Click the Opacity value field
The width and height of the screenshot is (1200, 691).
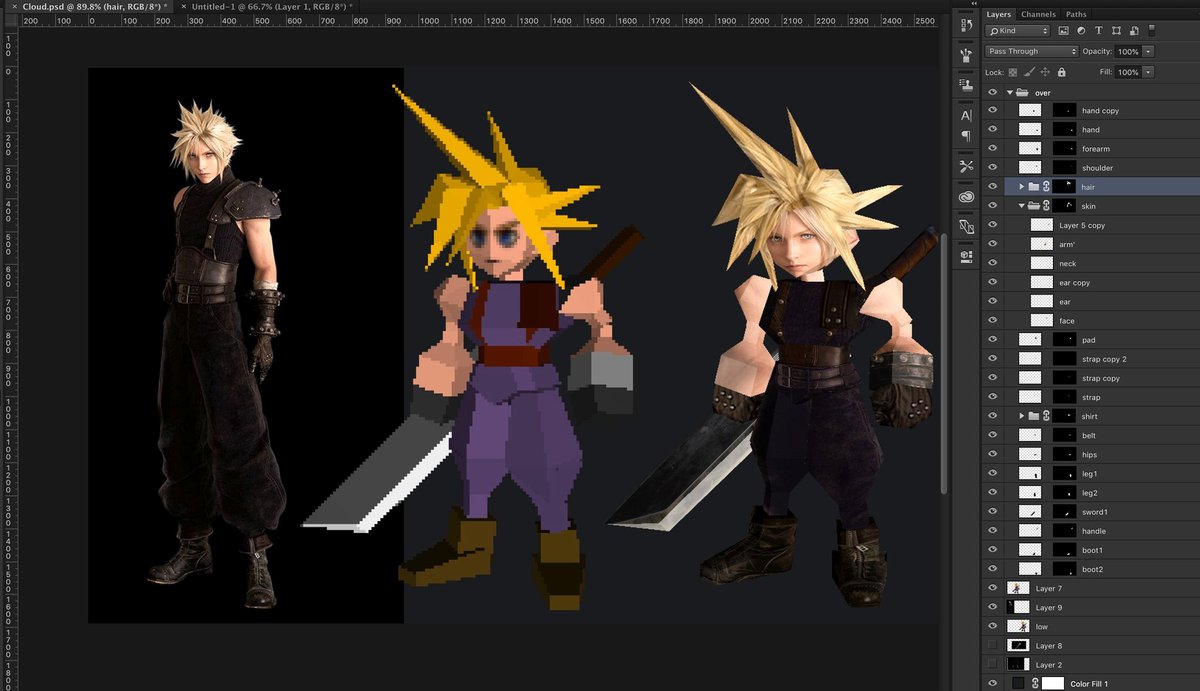(x=1128, y=51)
